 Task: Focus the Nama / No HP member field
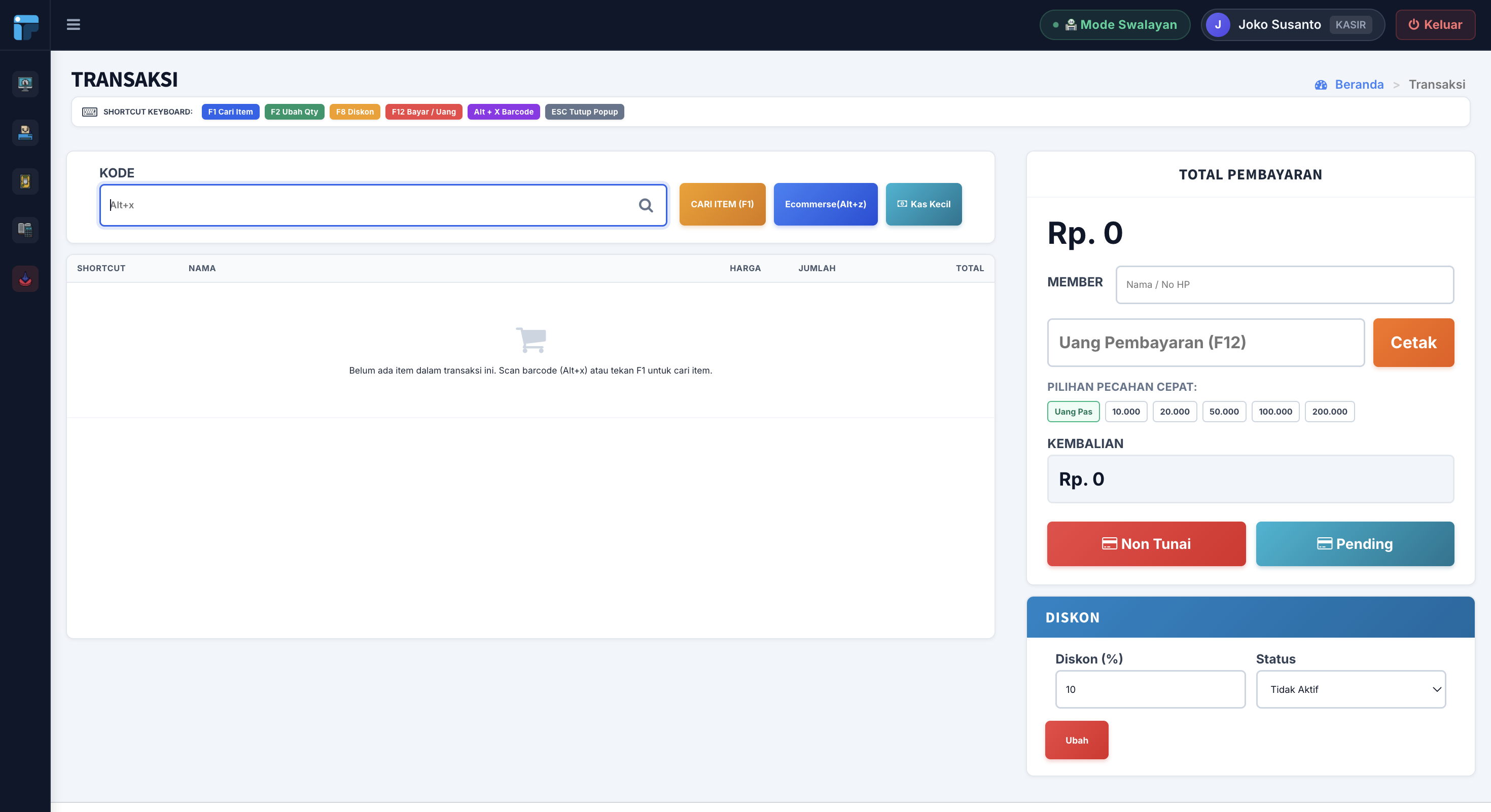(x=1285, y=284)
